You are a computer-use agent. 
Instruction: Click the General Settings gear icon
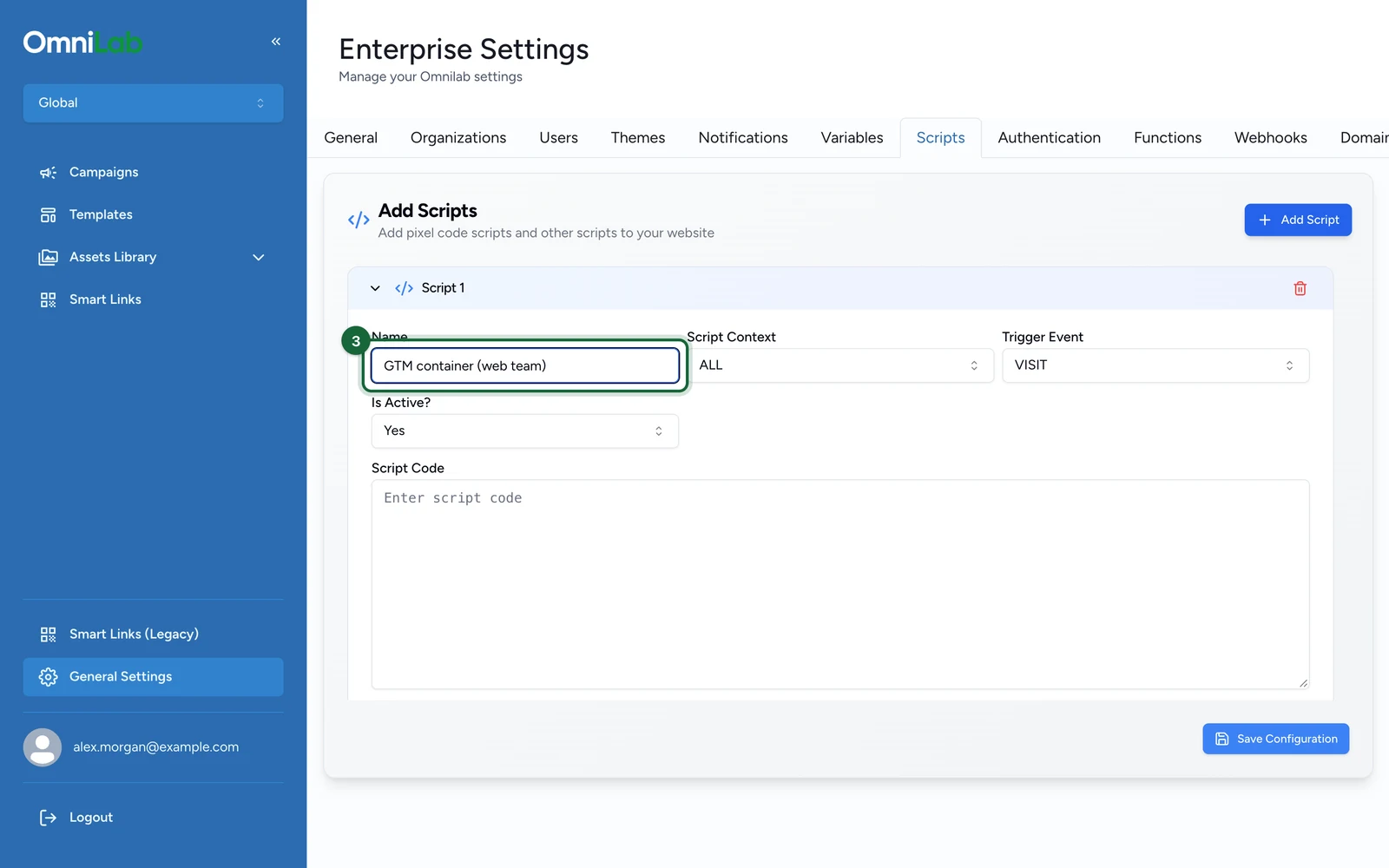coord(48,677)
